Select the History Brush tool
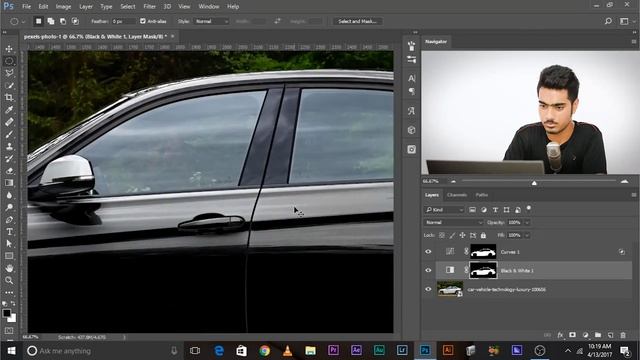Viewport: 640px width, 360px height. (x=9, y=159)
